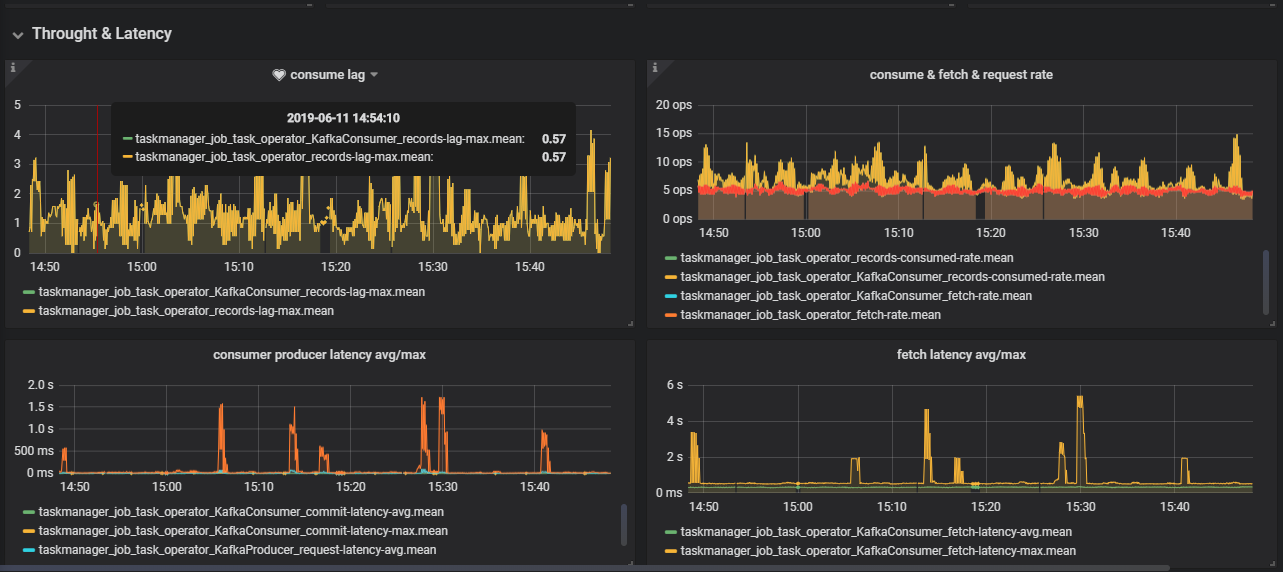Click legend scrollbar in consumer producer latency panel
The height and width of the screenshot is (572, 1283).
(624, 525)
